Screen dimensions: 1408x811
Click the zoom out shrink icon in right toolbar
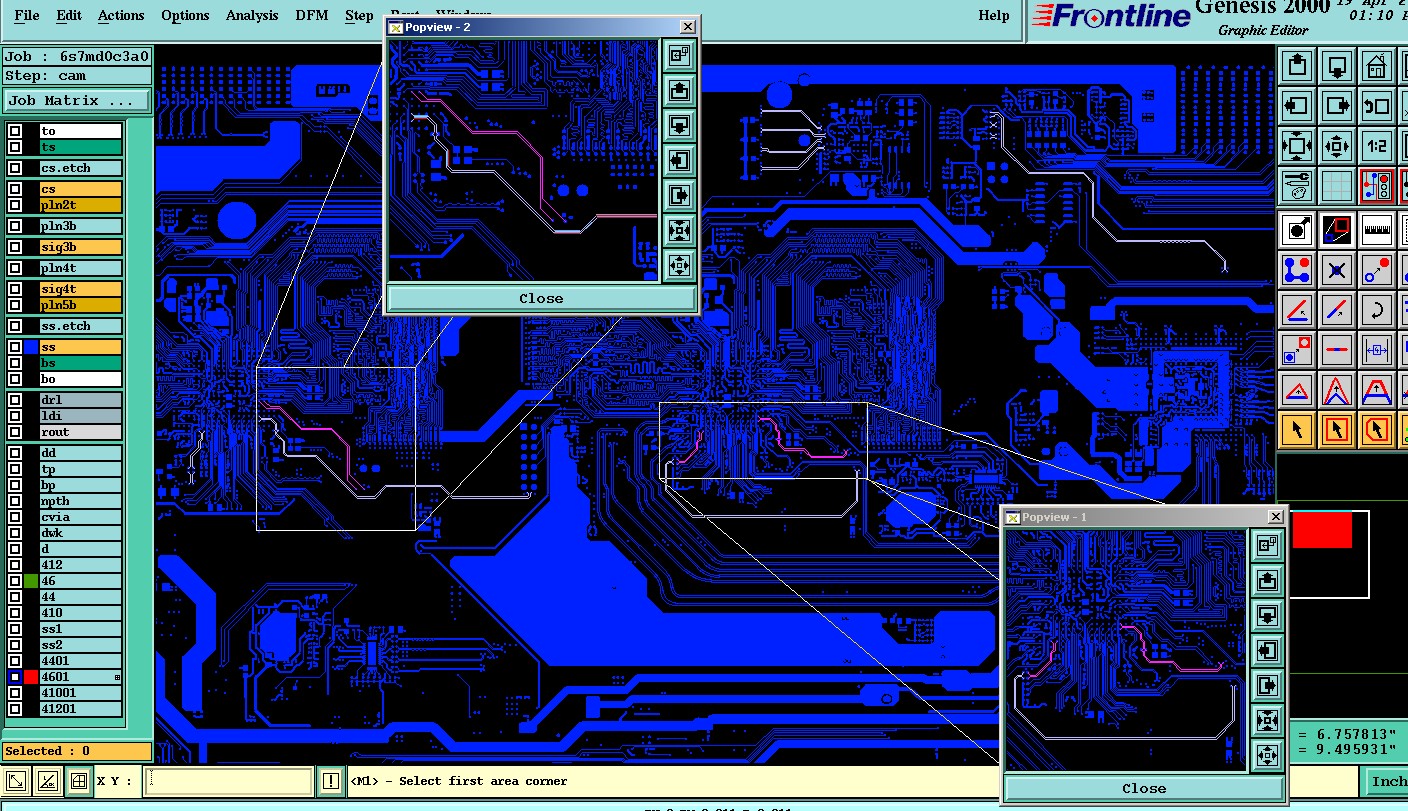click(x=1337, y=146)
